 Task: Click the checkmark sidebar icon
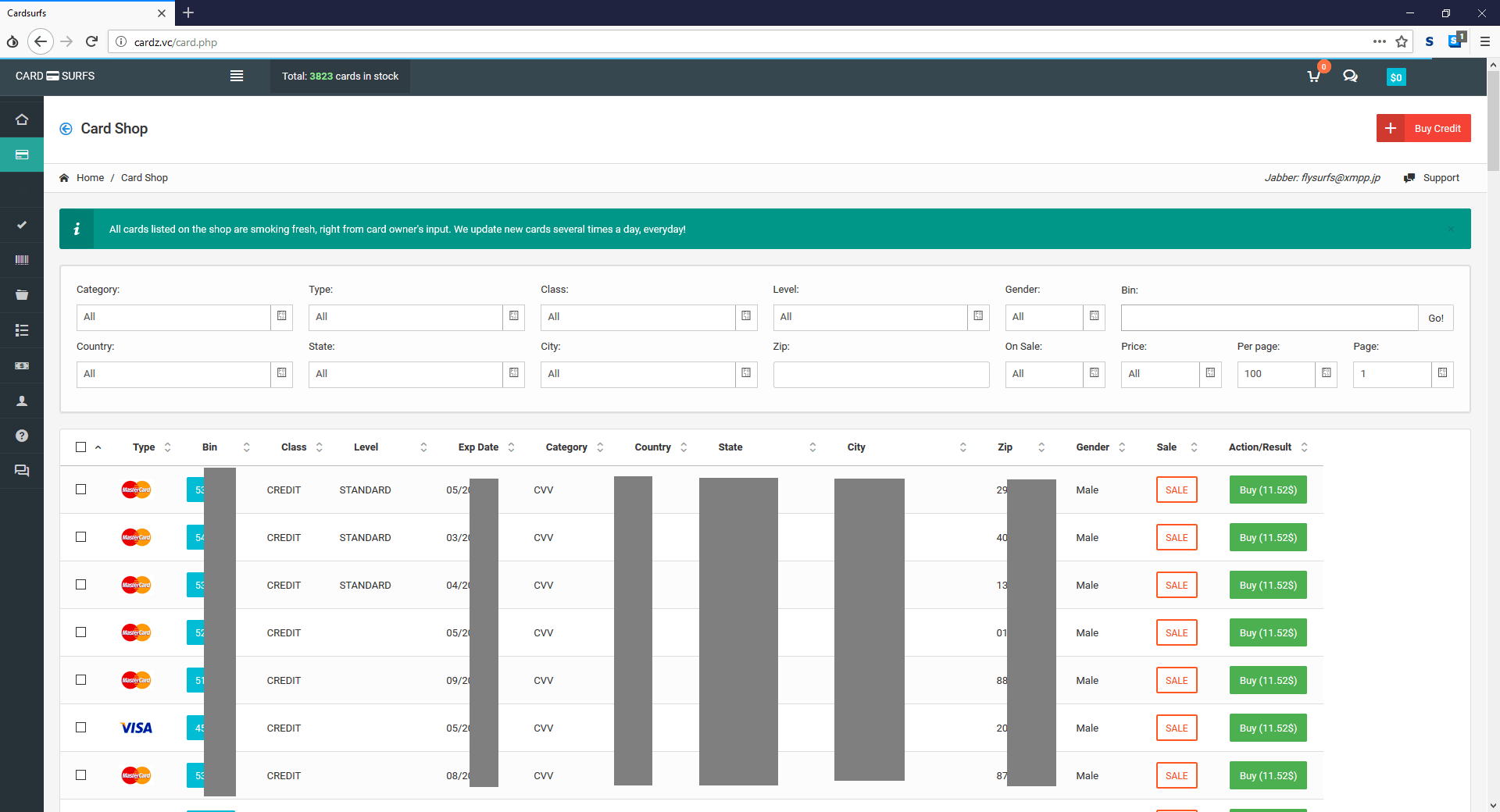(x=21, y=224)
